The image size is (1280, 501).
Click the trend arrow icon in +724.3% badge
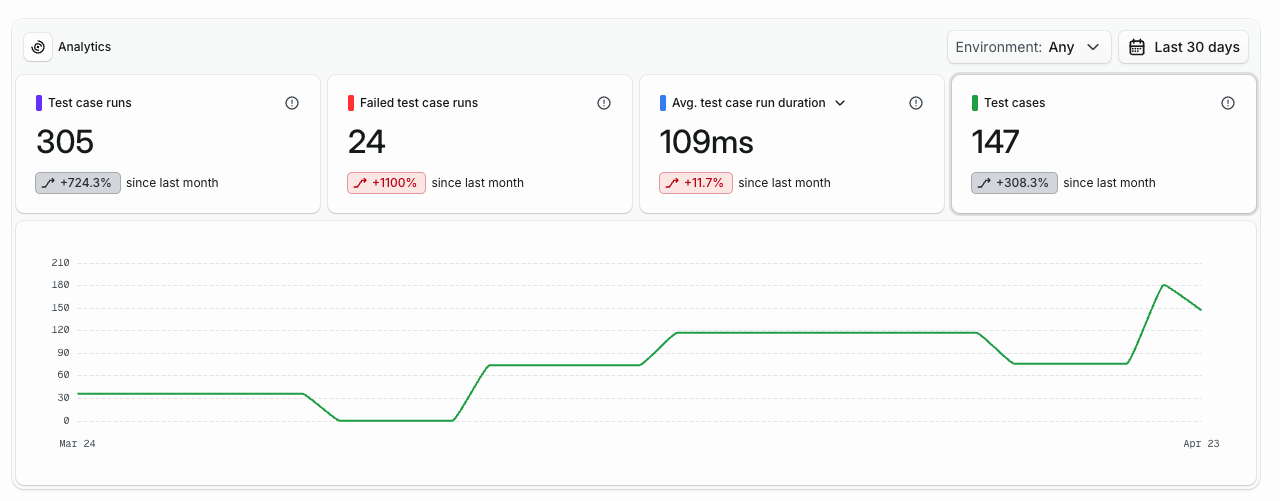coord(48,183)
